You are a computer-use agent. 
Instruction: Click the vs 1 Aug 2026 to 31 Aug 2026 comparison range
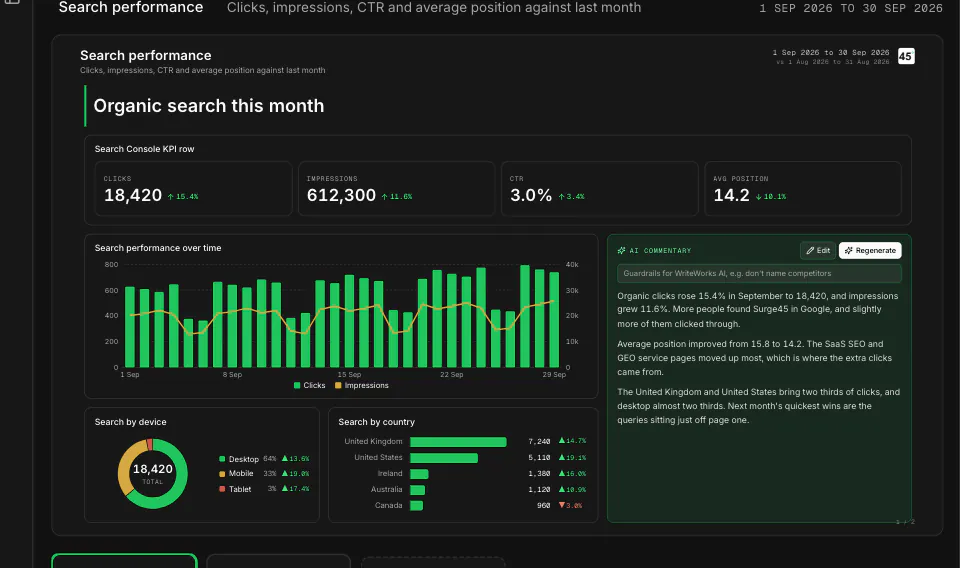[x=833, y=62]
